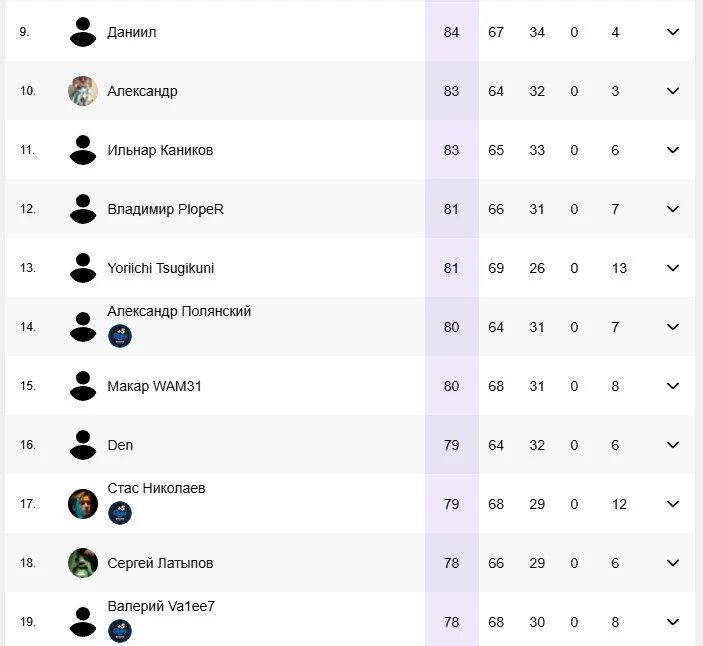703x646 pixels.
Task: Click the badge icon under Стас Николаев
Action: (120, 513)
